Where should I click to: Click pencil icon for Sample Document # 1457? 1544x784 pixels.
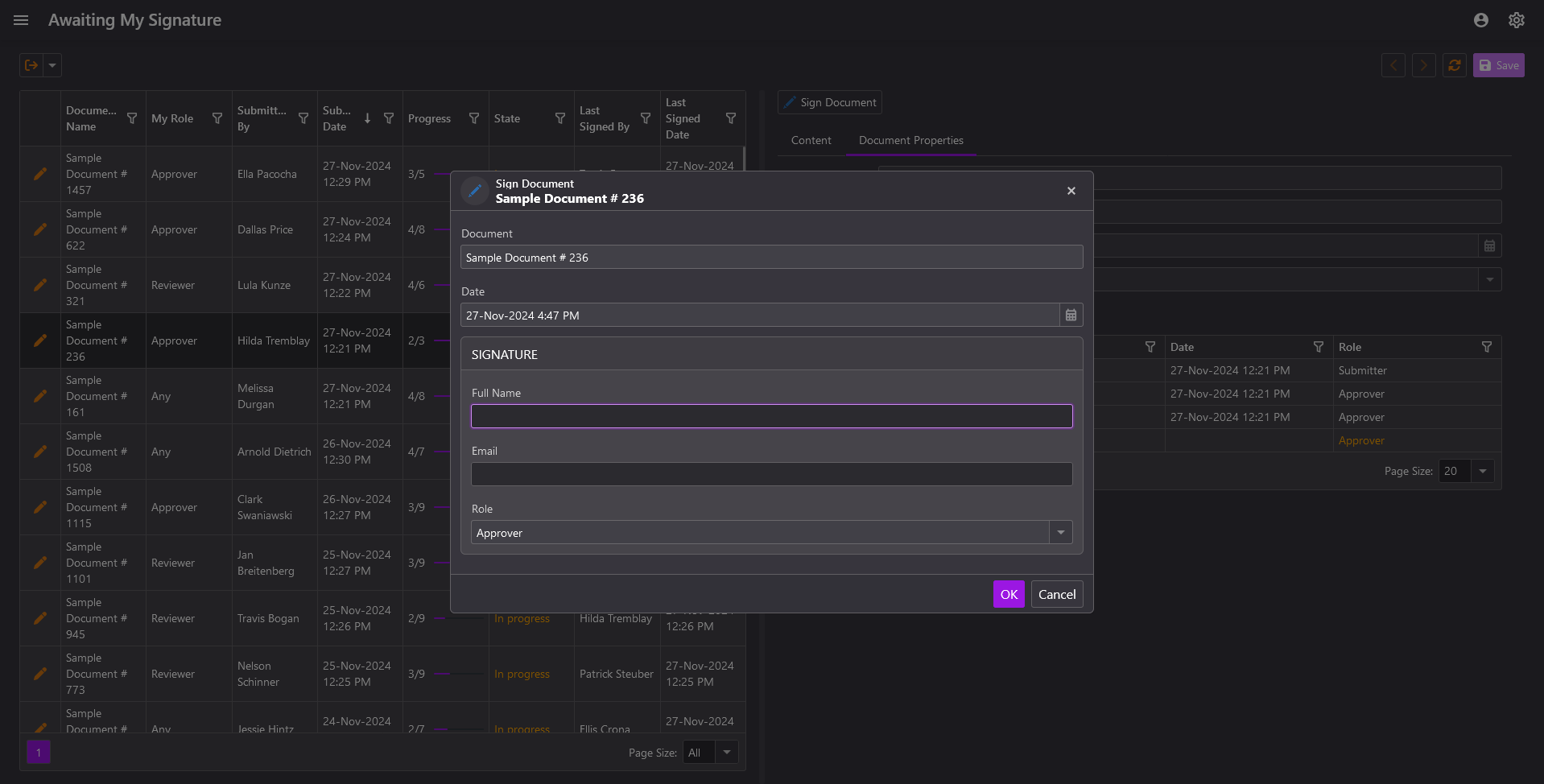pos(40,174)
